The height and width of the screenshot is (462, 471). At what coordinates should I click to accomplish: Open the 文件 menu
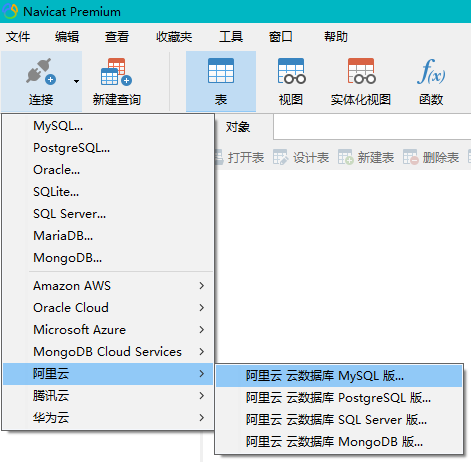18,37
